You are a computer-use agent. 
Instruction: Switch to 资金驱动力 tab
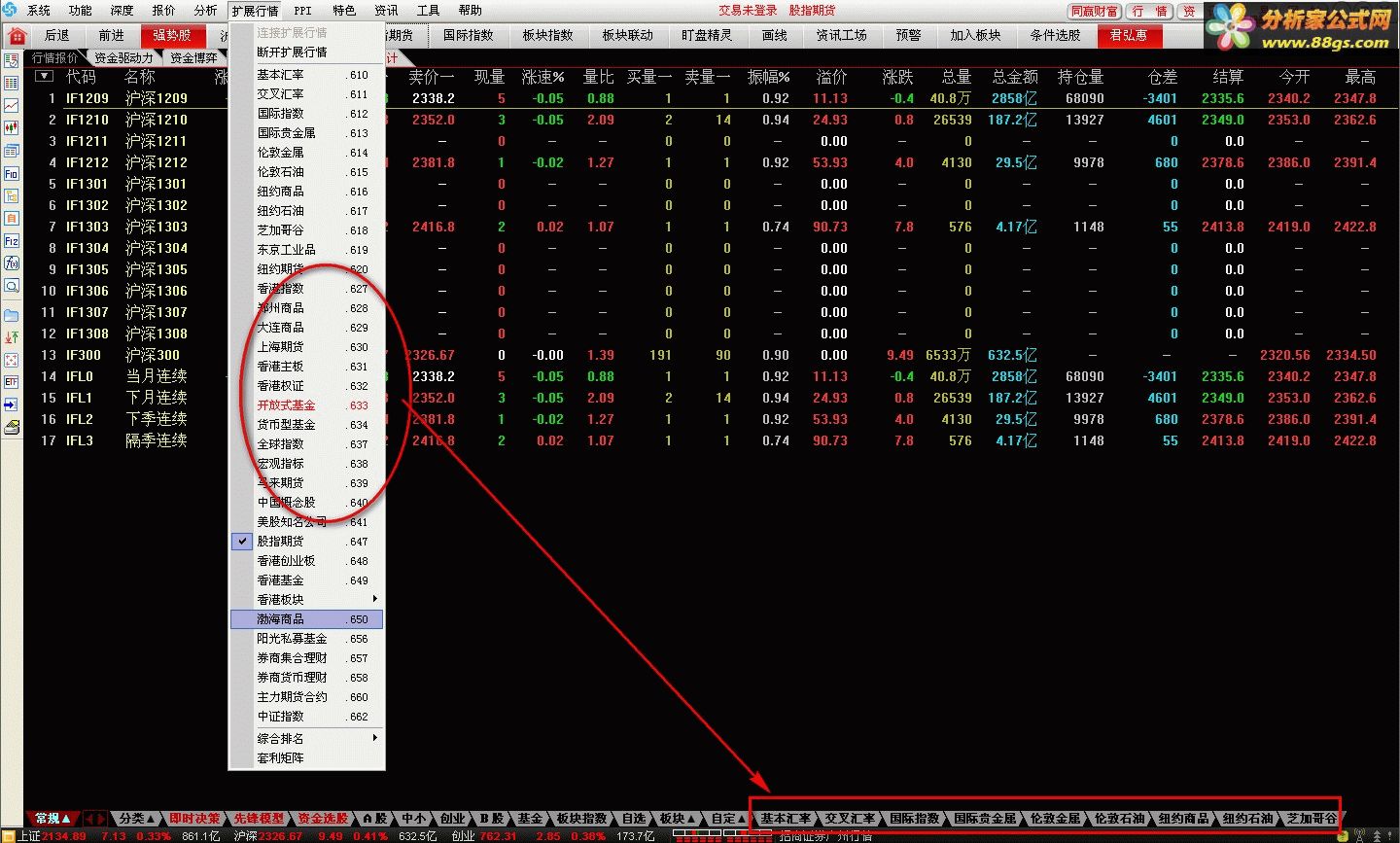(x=123, y=58)
